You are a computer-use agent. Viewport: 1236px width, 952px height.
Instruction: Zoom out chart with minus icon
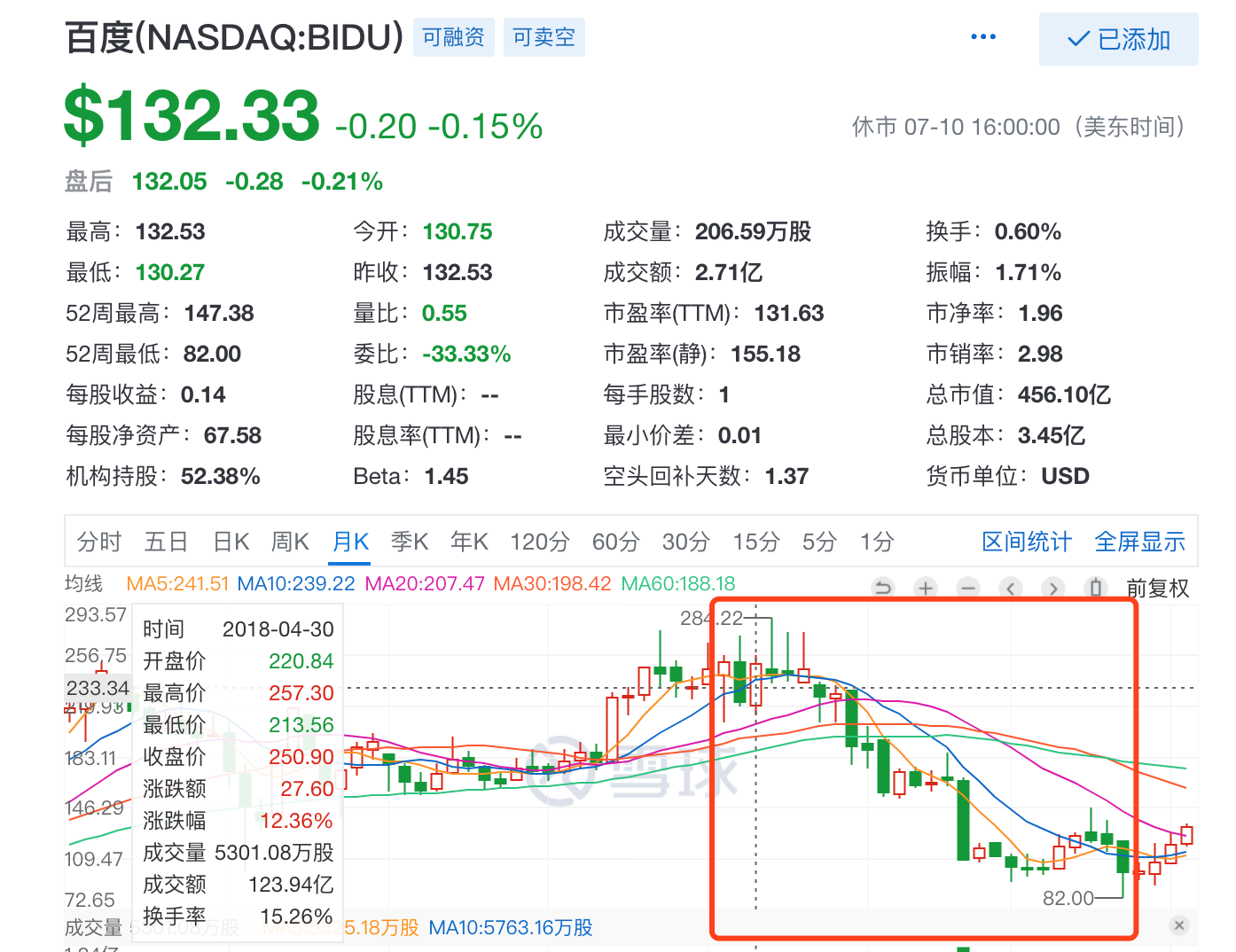point(968,588)
